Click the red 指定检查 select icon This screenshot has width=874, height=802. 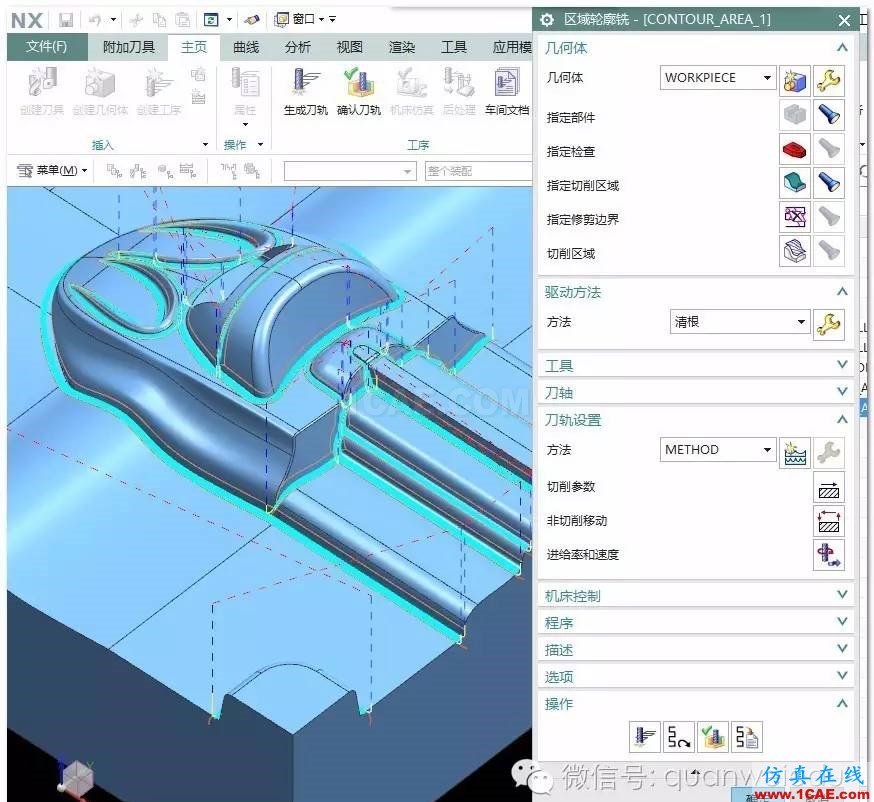795,149
